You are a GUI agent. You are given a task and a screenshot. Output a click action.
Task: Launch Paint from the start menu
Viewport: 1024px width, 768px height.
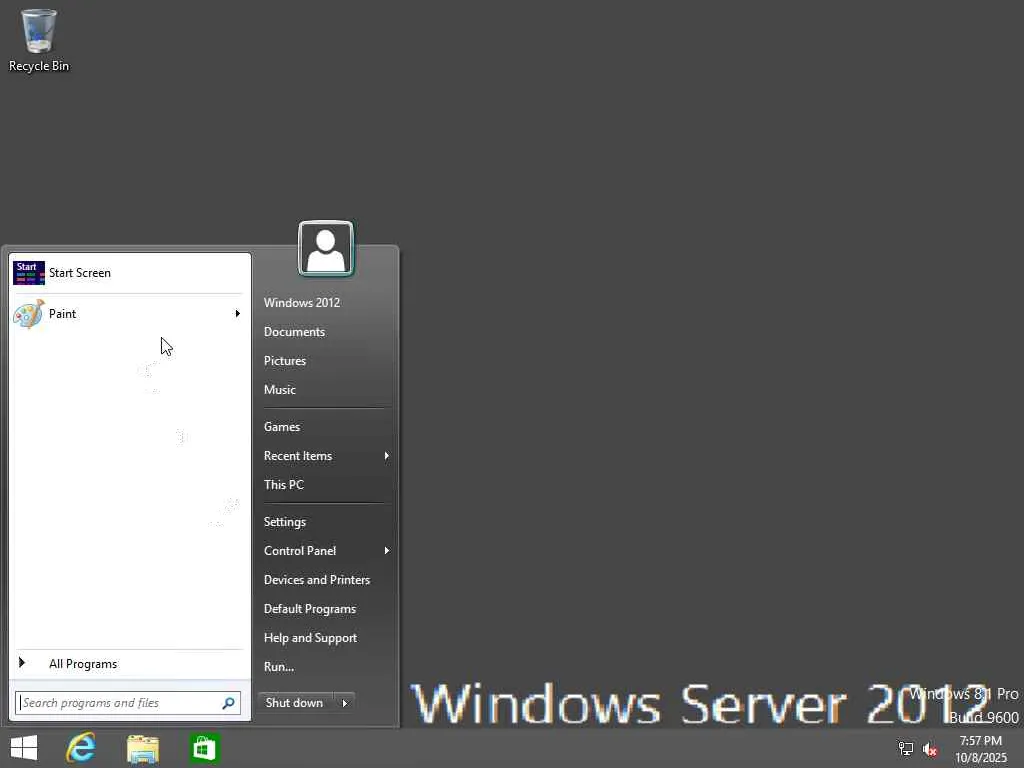tap(128, 314)
